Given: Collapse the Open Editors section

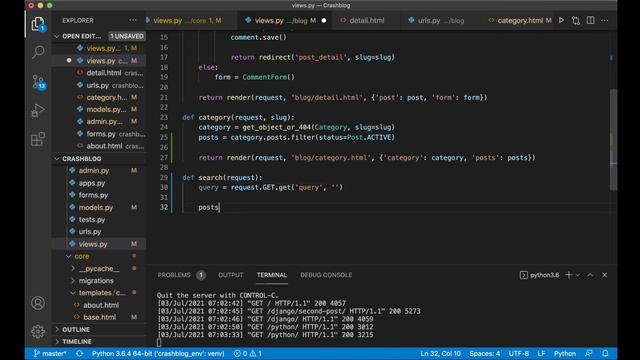Looking at the screenshot, I should pyautogui.click(x=57, y=36).
